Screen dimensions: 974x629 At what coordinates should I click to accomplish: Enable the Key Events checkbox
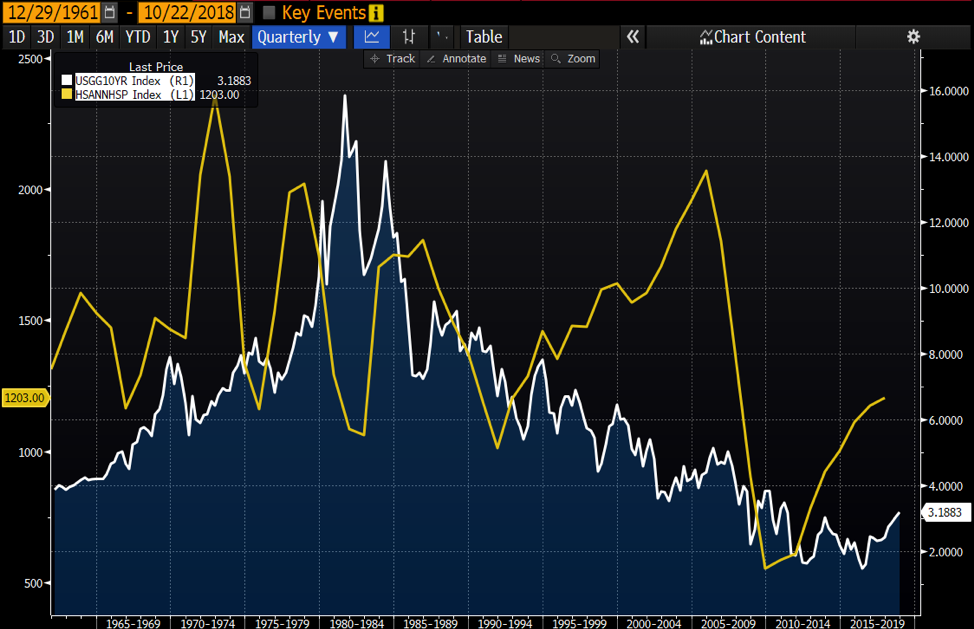[269, 13]
